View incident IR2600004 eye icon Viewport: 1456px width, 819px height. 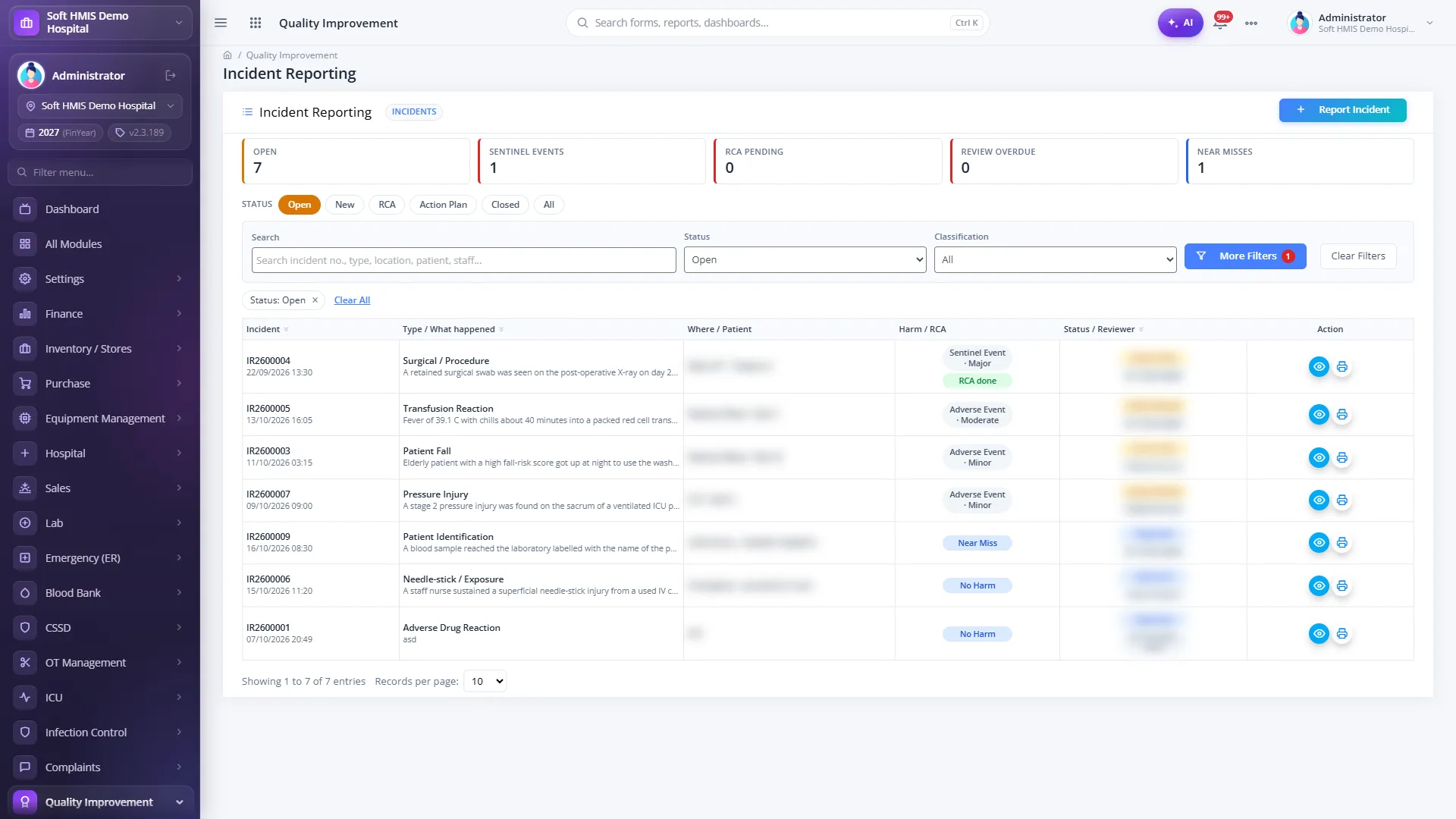[x=1319, y=367]
